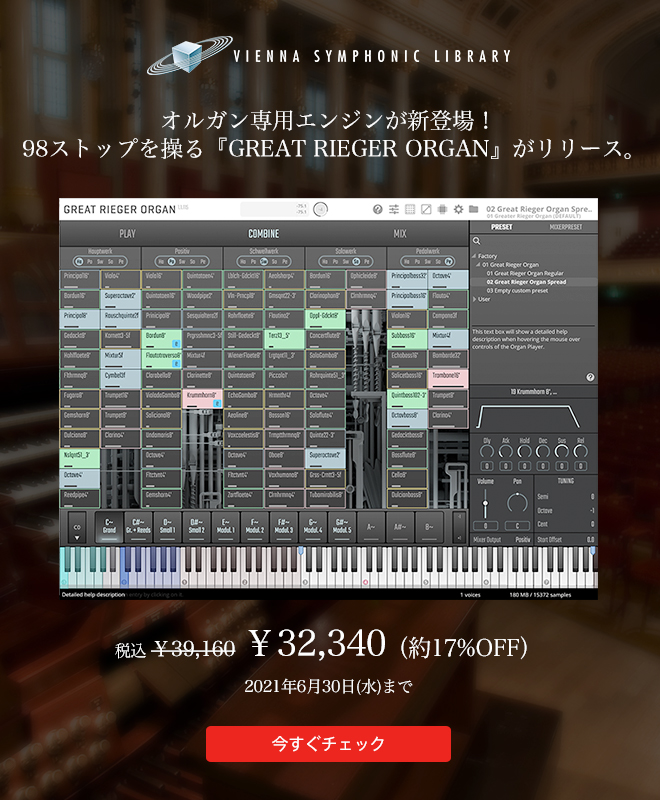Adjust the Volume slider handle
Viewport: 660px width, 800px height.
tap(485, 504)
